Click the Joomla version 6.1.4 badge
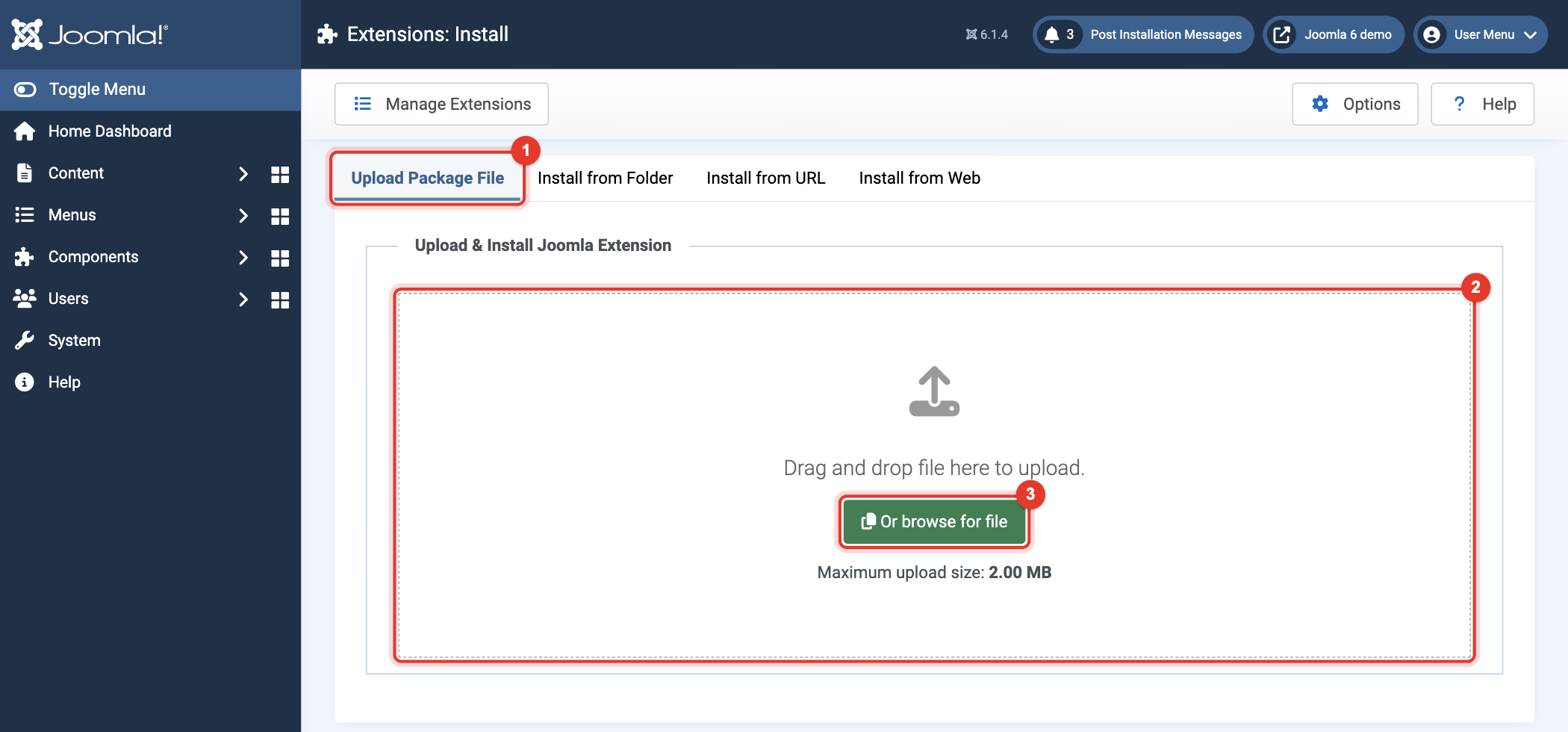Screen dimensions: 1568x732 [x=987, y=34]
